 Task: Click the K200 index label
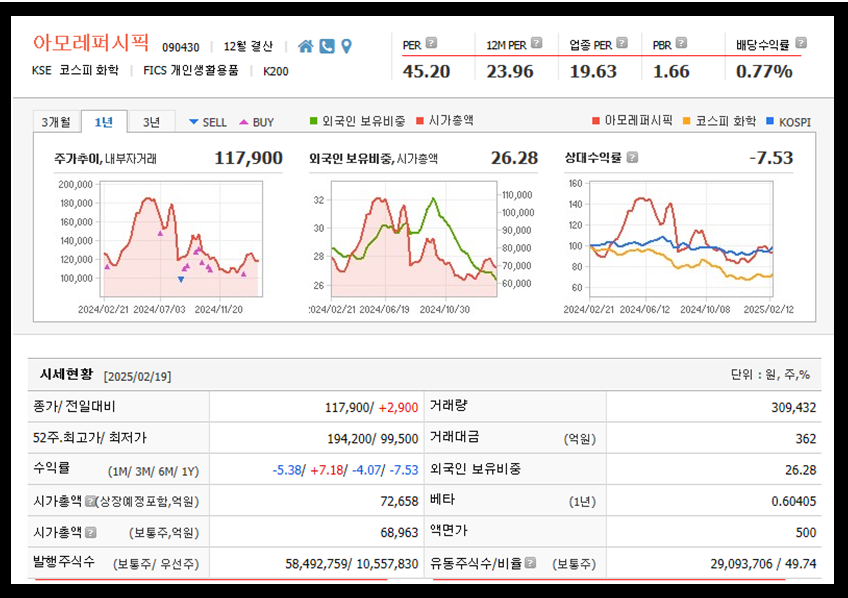[276, 71]
